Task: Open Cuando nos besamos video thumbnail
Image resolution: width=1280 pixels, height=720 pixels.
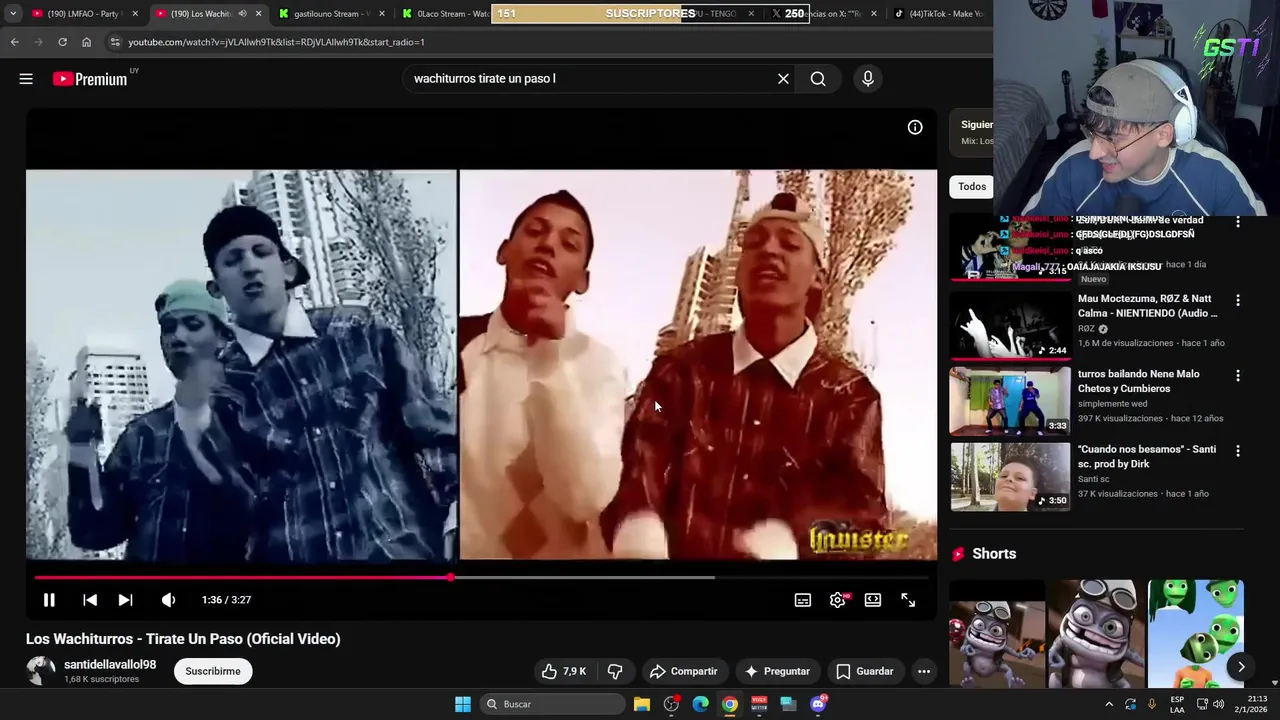Action: 1010,476
